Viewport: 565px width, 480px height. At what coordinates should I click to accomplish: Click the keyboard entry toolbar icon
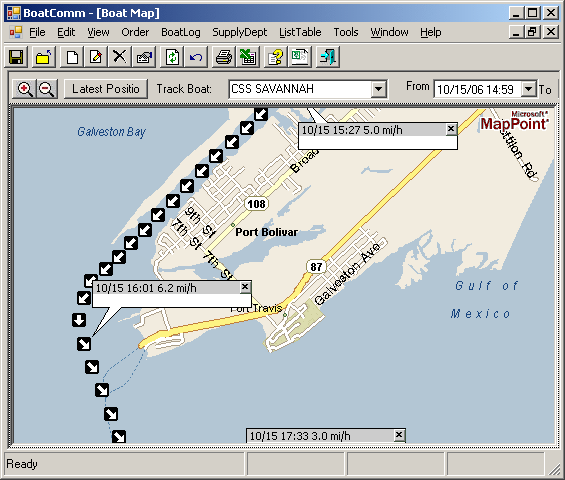(x=144, y=57)
